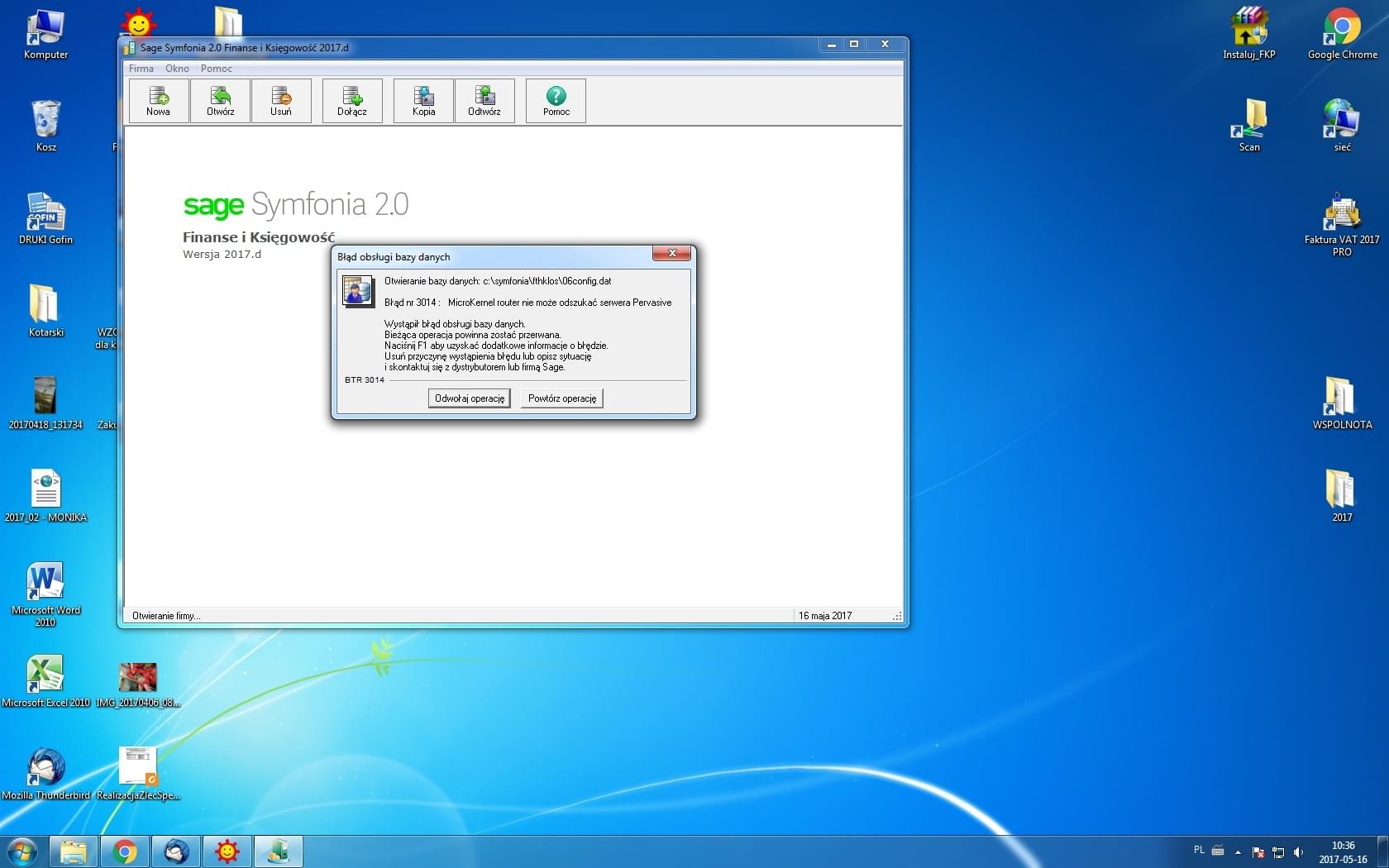
Task: Click Odwołaj operację button
Action: click(470, 398)
